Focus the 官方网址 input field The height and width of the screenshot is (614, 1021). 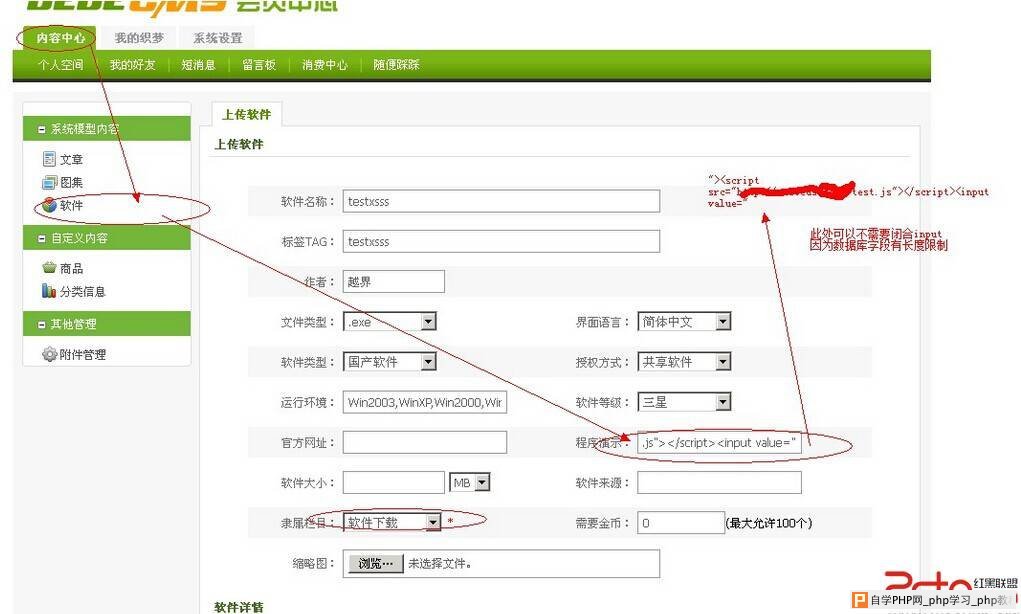425,442
